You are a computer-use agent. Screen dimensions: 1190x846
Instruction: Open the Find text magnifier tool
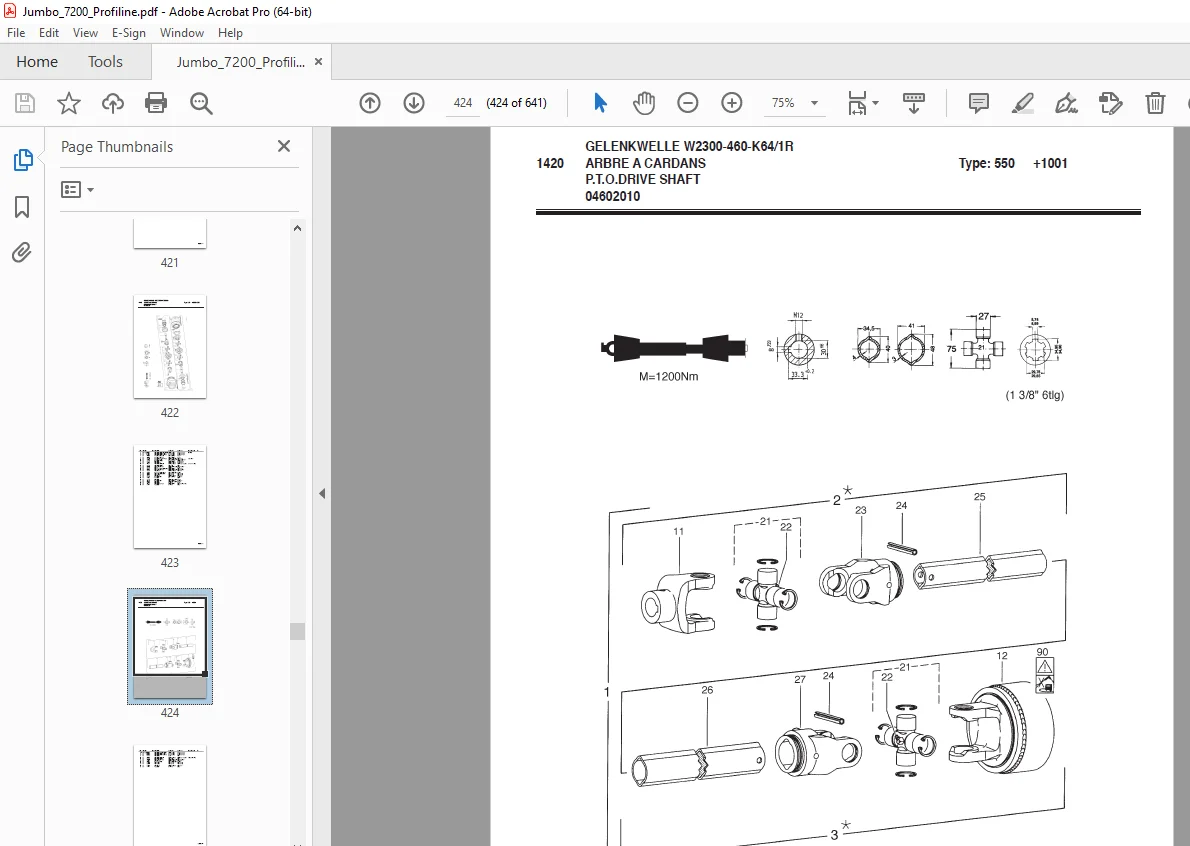[201, 103]
